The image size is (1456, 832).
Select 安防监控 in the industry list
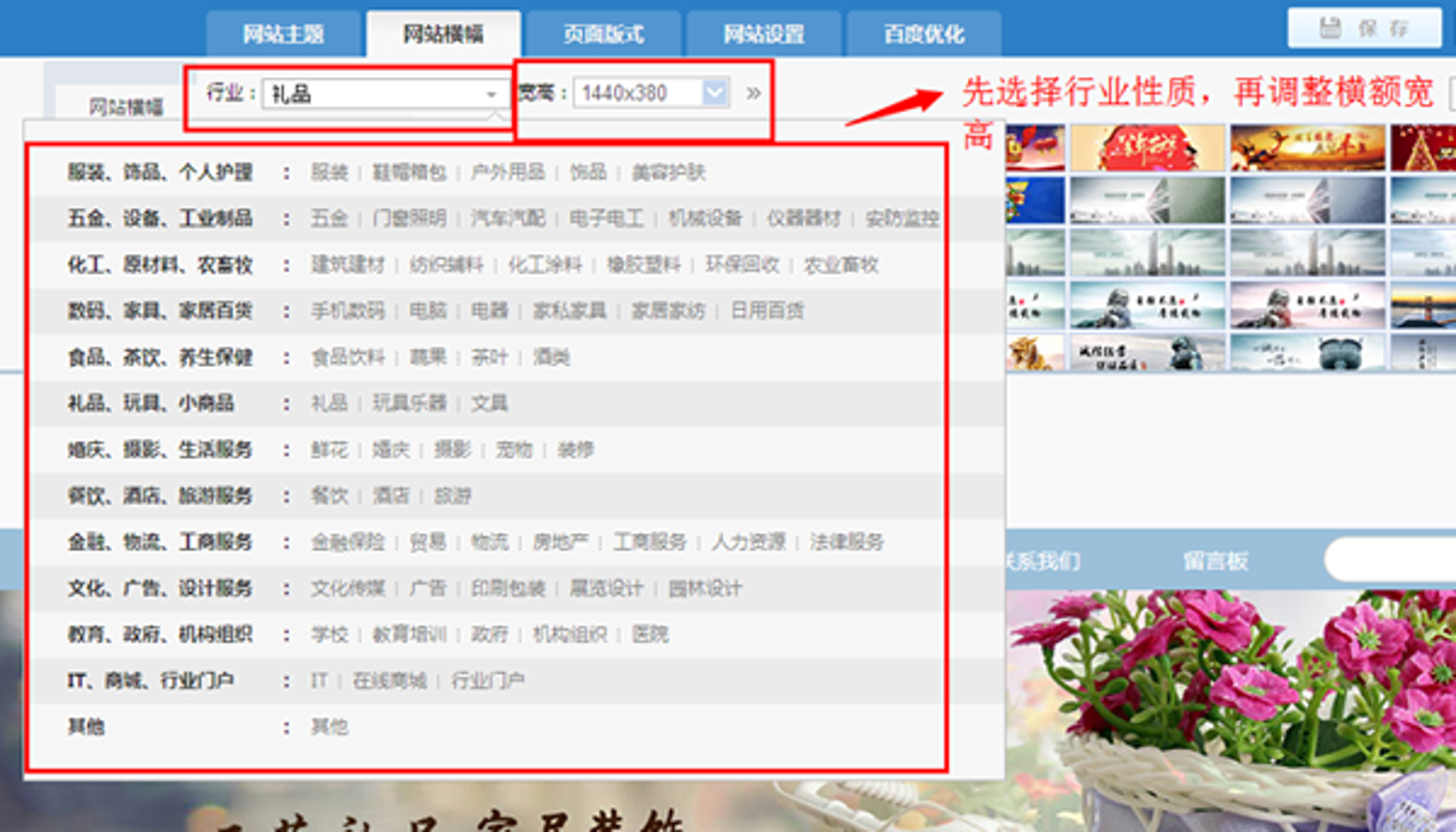tap(902, 218)
